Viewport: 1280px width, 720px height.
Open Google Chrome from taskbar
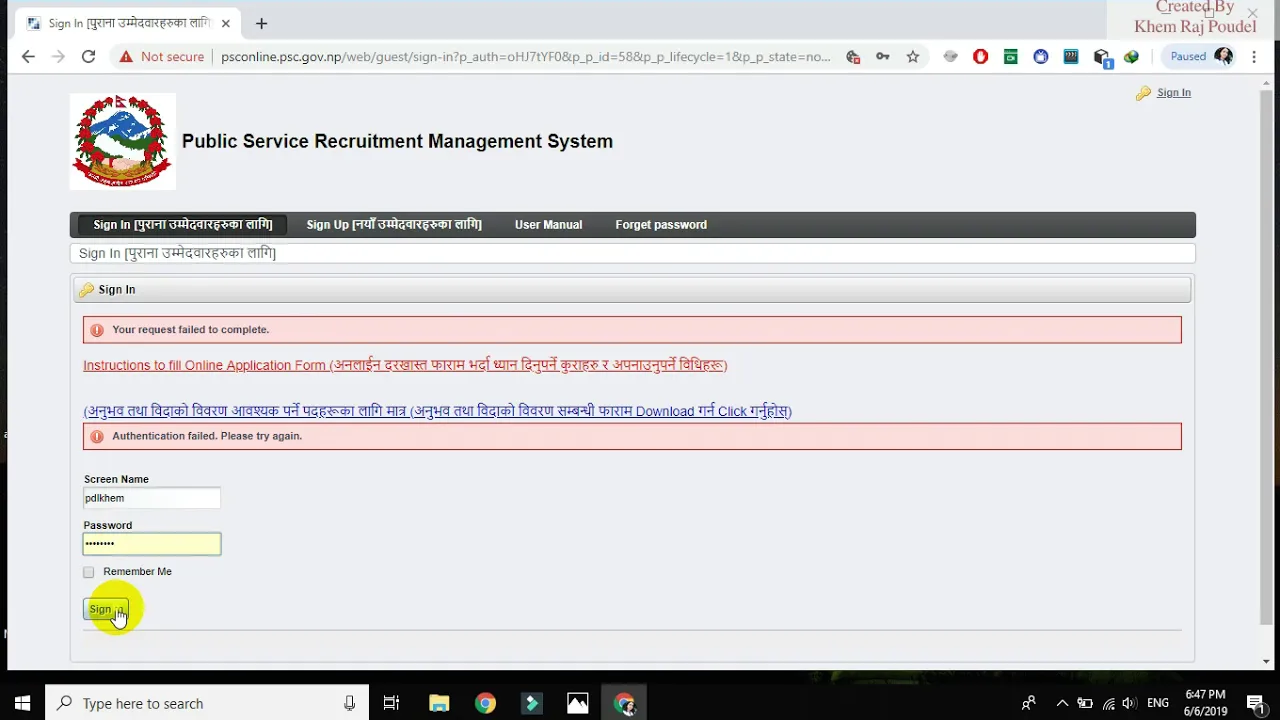[x=485, y=703]
